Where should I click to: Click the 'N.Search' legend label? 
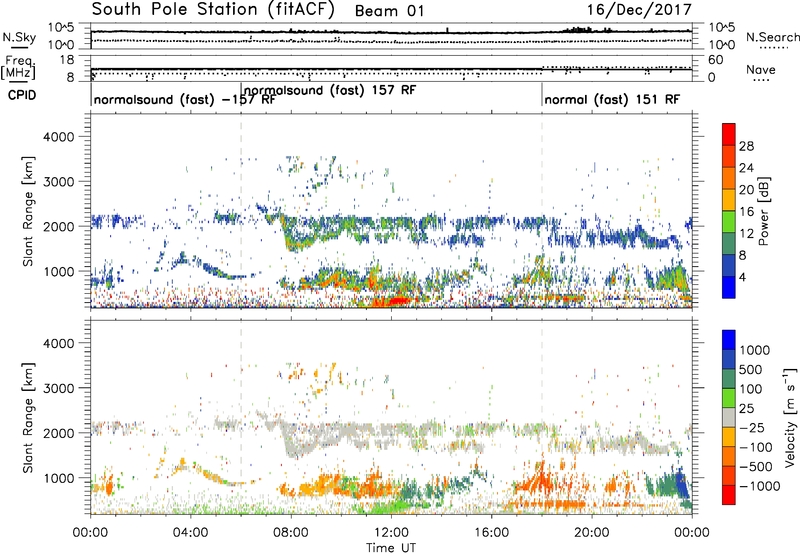point(772,37)
